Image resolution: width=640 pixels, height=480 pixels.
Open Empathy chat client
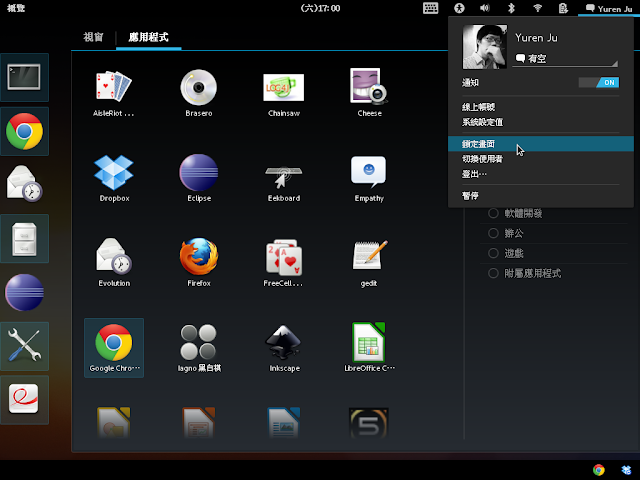coord(369,178)
